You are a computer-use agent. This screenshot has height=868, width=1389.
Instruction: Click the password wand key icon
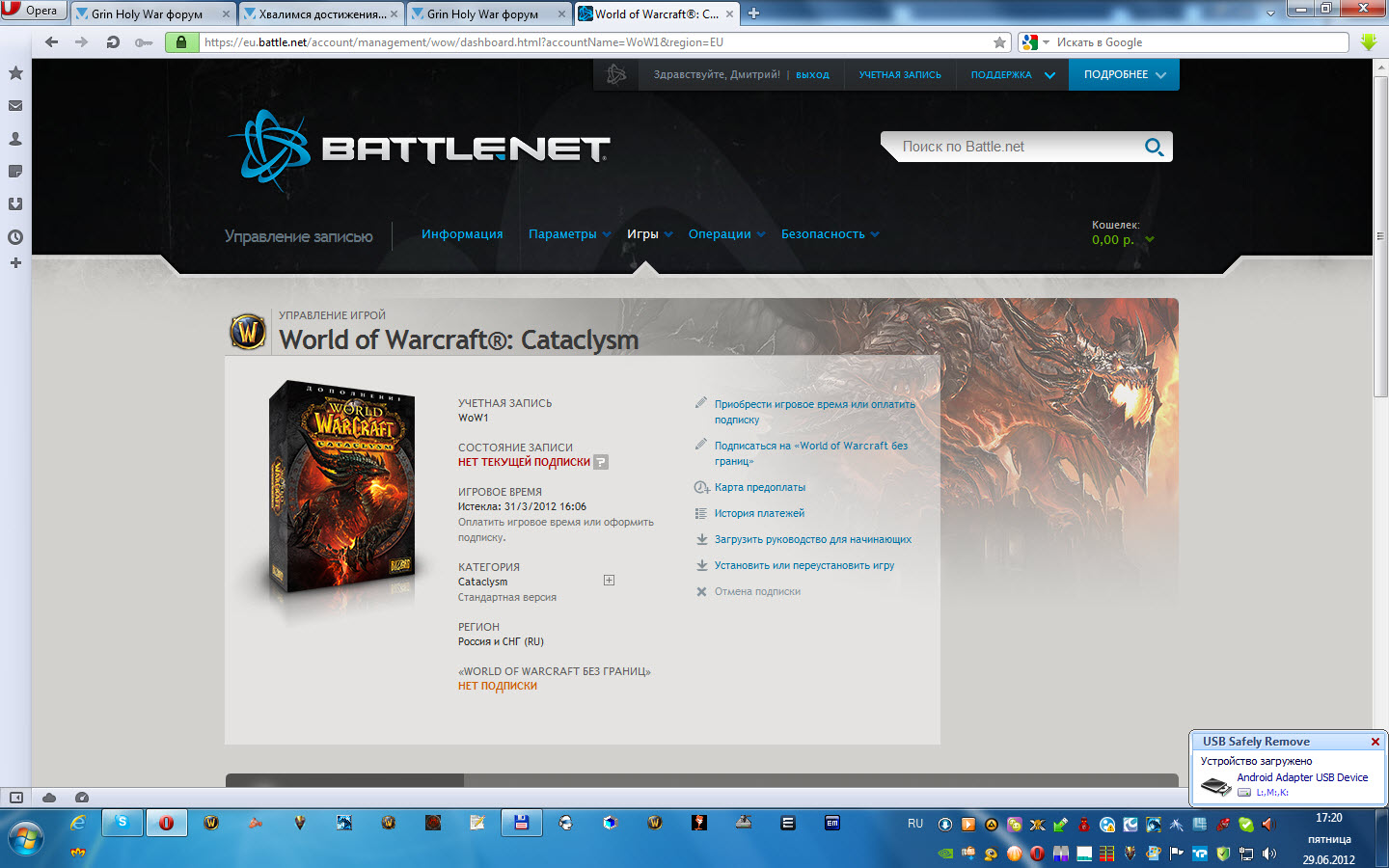[x=144, y=42]
